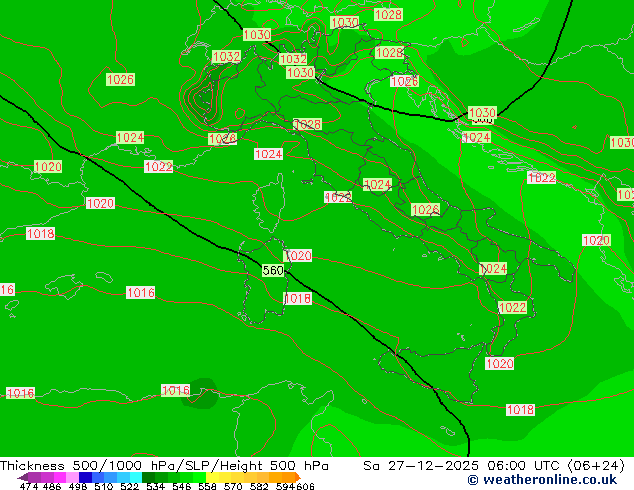Click the title "Thickness 500/1000 hPa/SLP/Height 500 hPa"
Screen dimensions: 634x490
point(164,466)
